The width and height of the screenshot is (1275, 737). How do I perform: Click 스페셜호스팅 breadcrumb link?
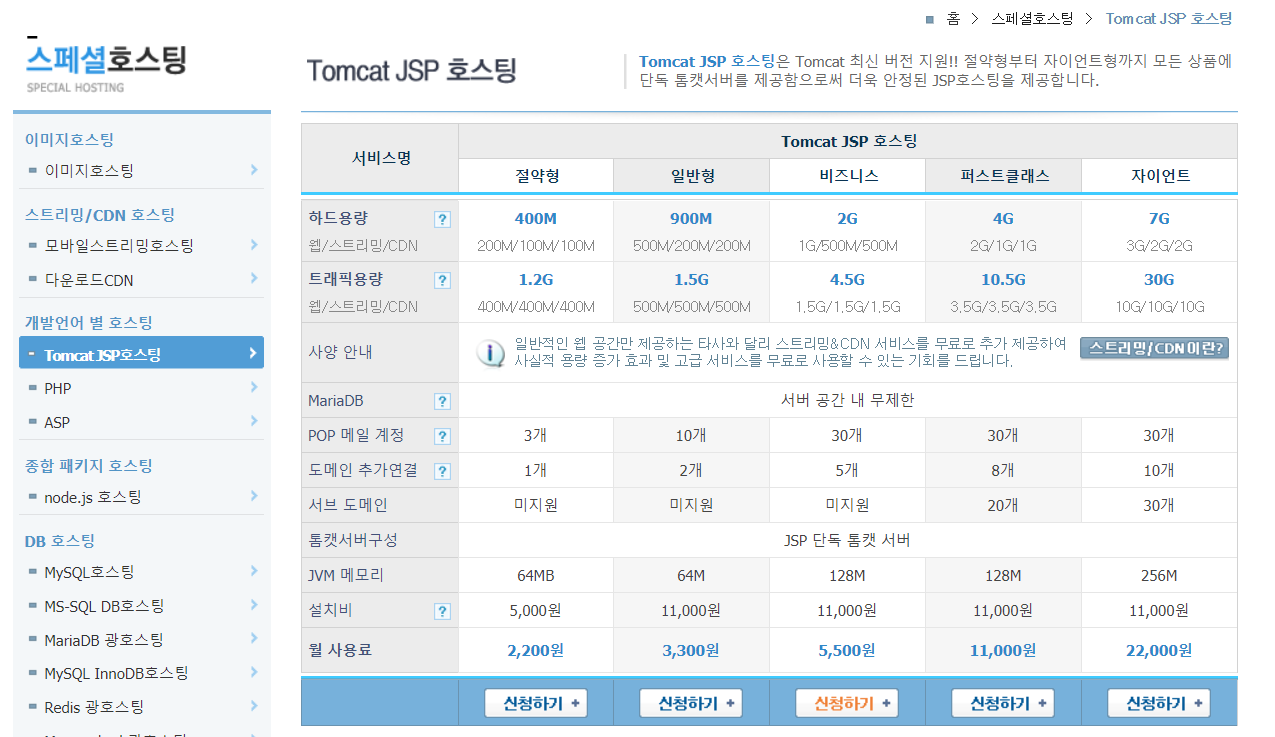(1032, 19)
